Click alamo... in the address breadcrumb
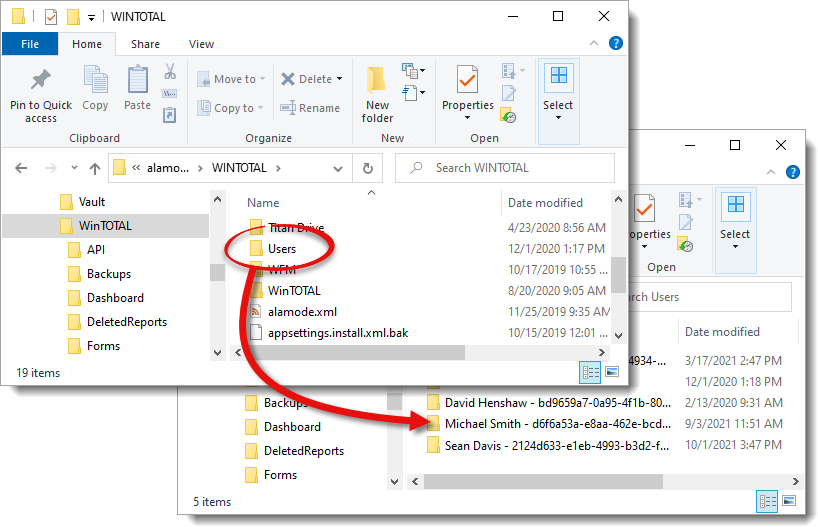 tap(167, 168)
